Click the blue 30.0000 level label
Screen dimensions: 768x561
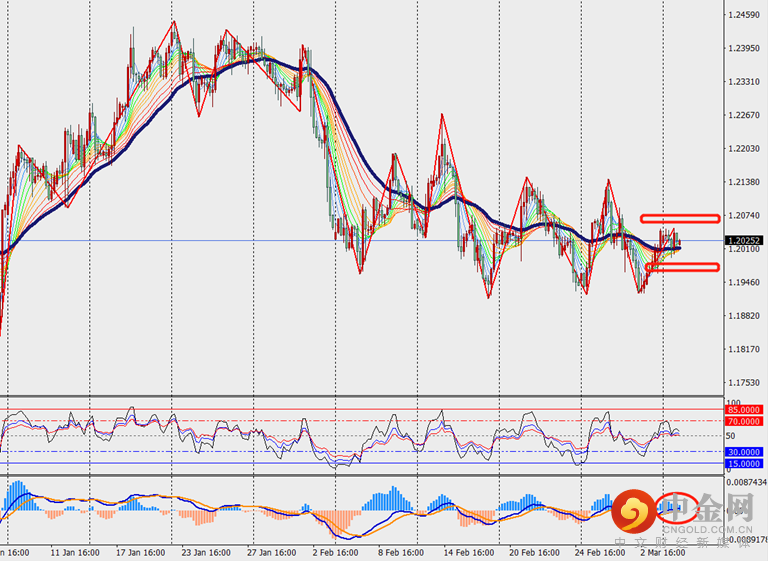tap(745, 452)
